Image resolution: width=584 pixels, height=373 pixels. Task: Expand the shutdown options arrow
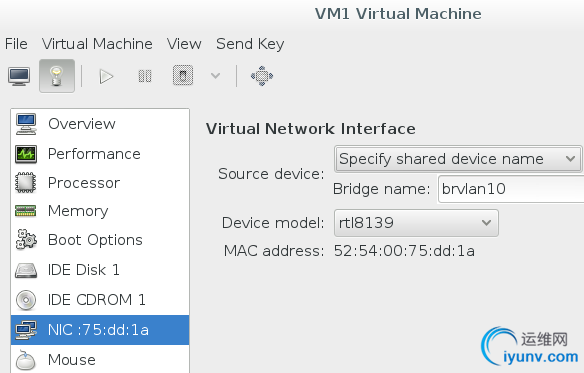pos(215,76)
